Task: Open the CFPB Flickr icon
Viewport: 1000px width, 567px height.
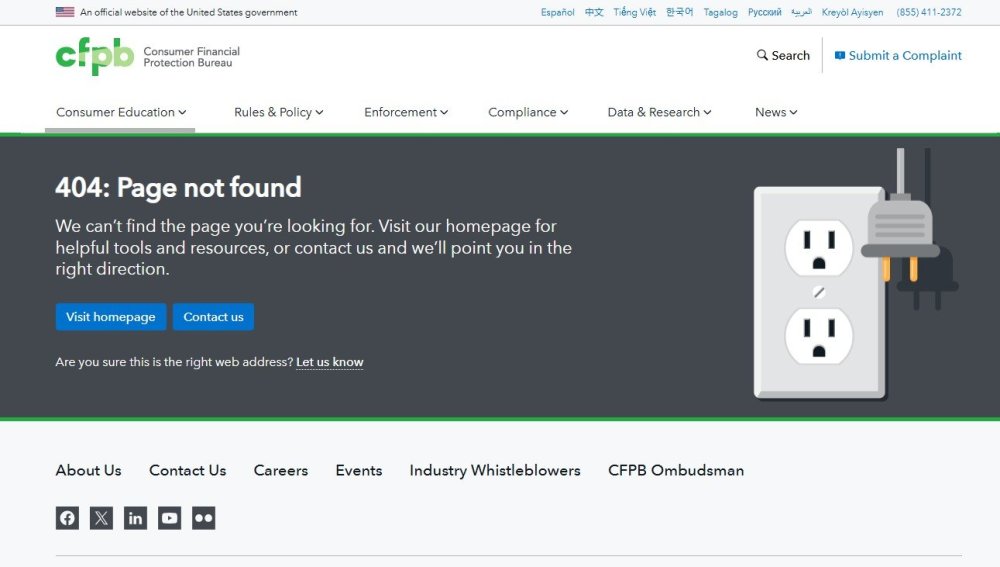Action: (x=203, y=518)
